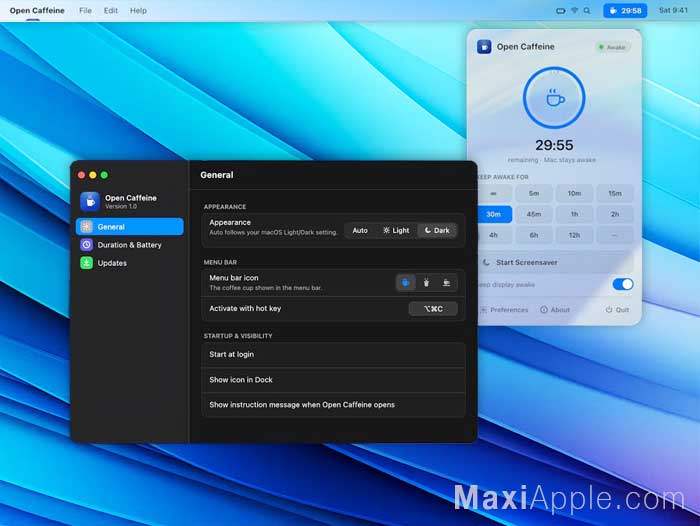Click the Open Caffeine app icon in the sidebar

(x=90, y=201)
